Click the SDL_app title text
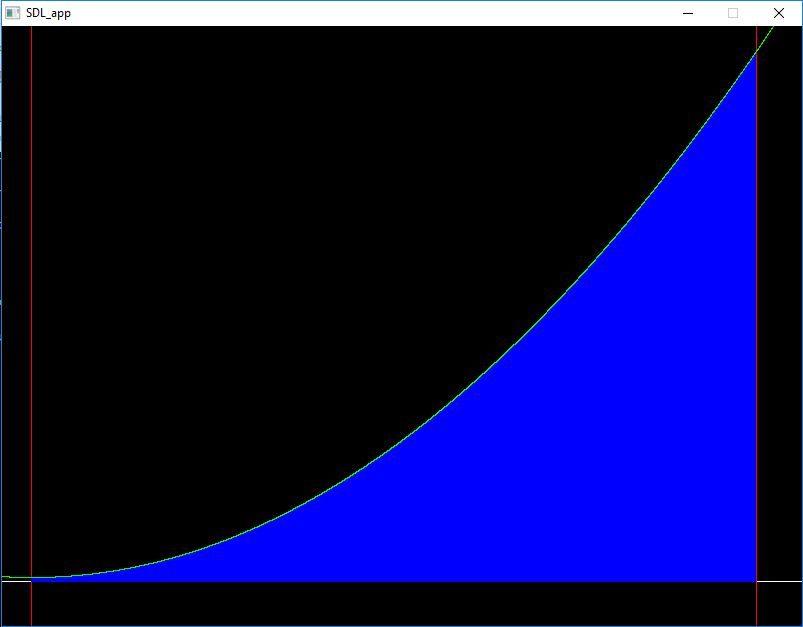The image size is (803, 627). [x=48, y=13]
